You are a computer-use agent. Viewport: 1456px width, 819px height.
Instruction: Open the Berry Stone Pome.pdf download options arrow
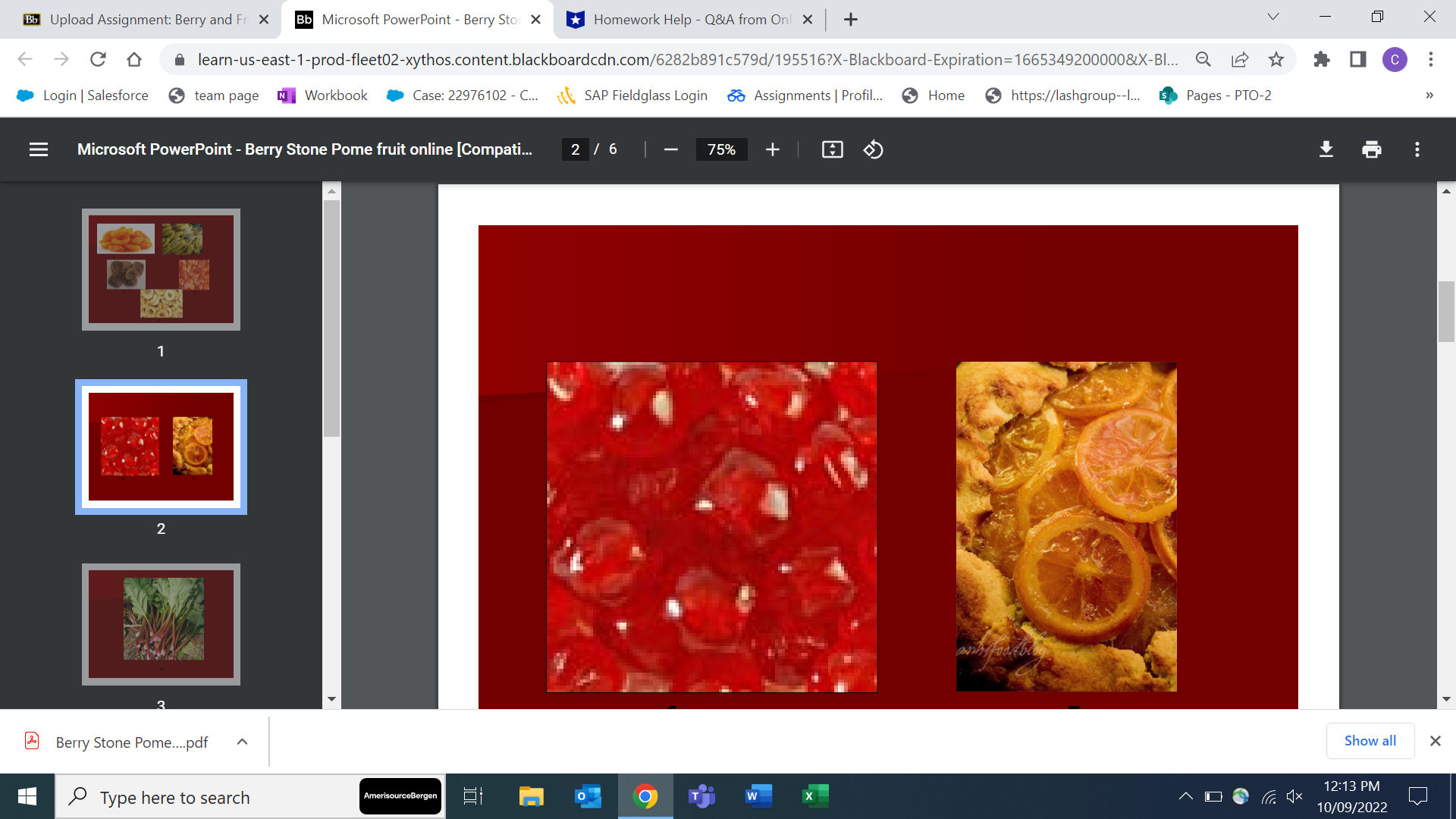tap(242, 742)
